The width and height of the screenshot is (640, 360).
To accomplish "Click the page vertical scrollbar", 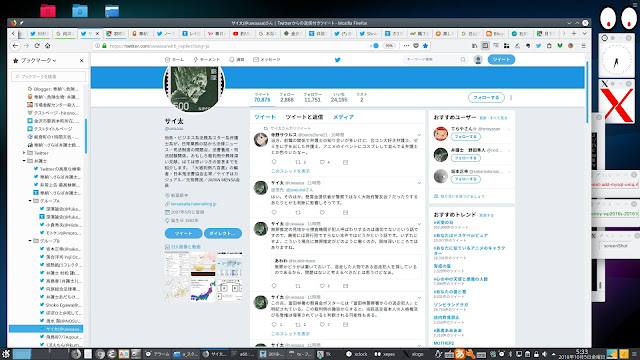I will pos(587,92).
